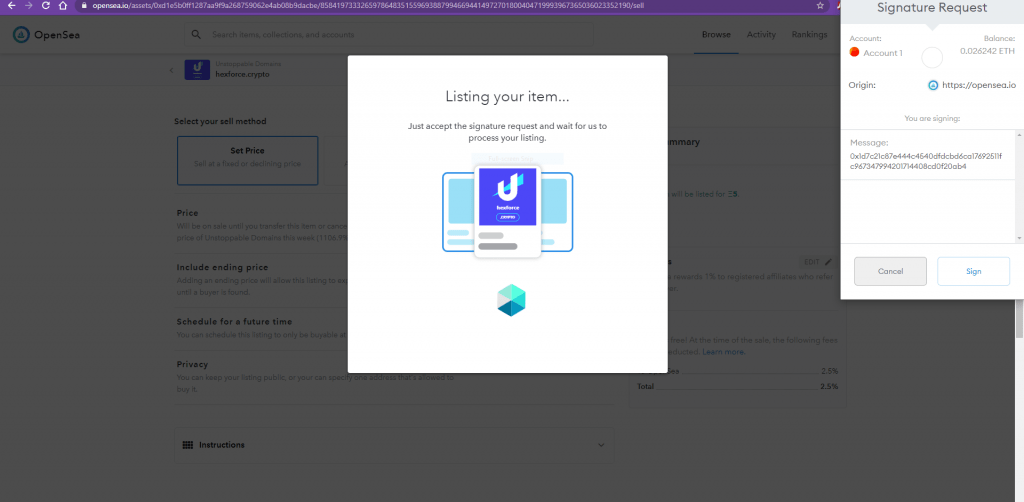Viewport: 1024px width, 502px height.
Task: Click Cancel in Signature Request
Action: [x=890, y=272]
